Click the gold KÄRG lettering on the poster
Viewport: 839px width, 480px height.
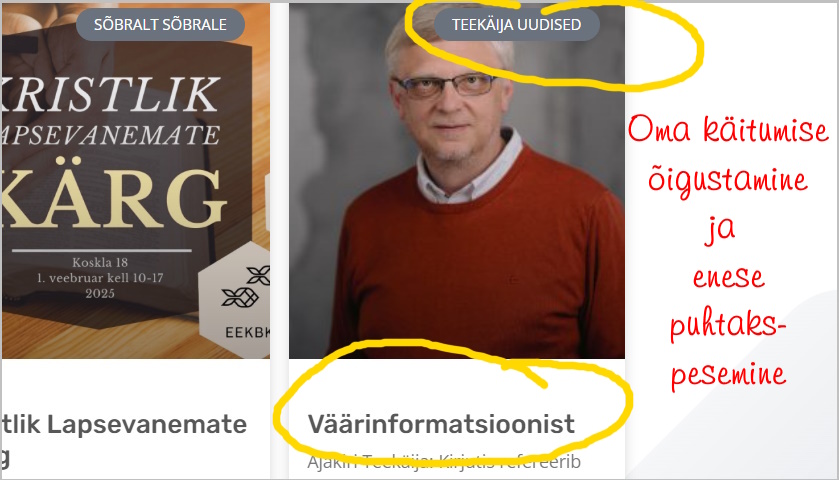coord(113,197)
